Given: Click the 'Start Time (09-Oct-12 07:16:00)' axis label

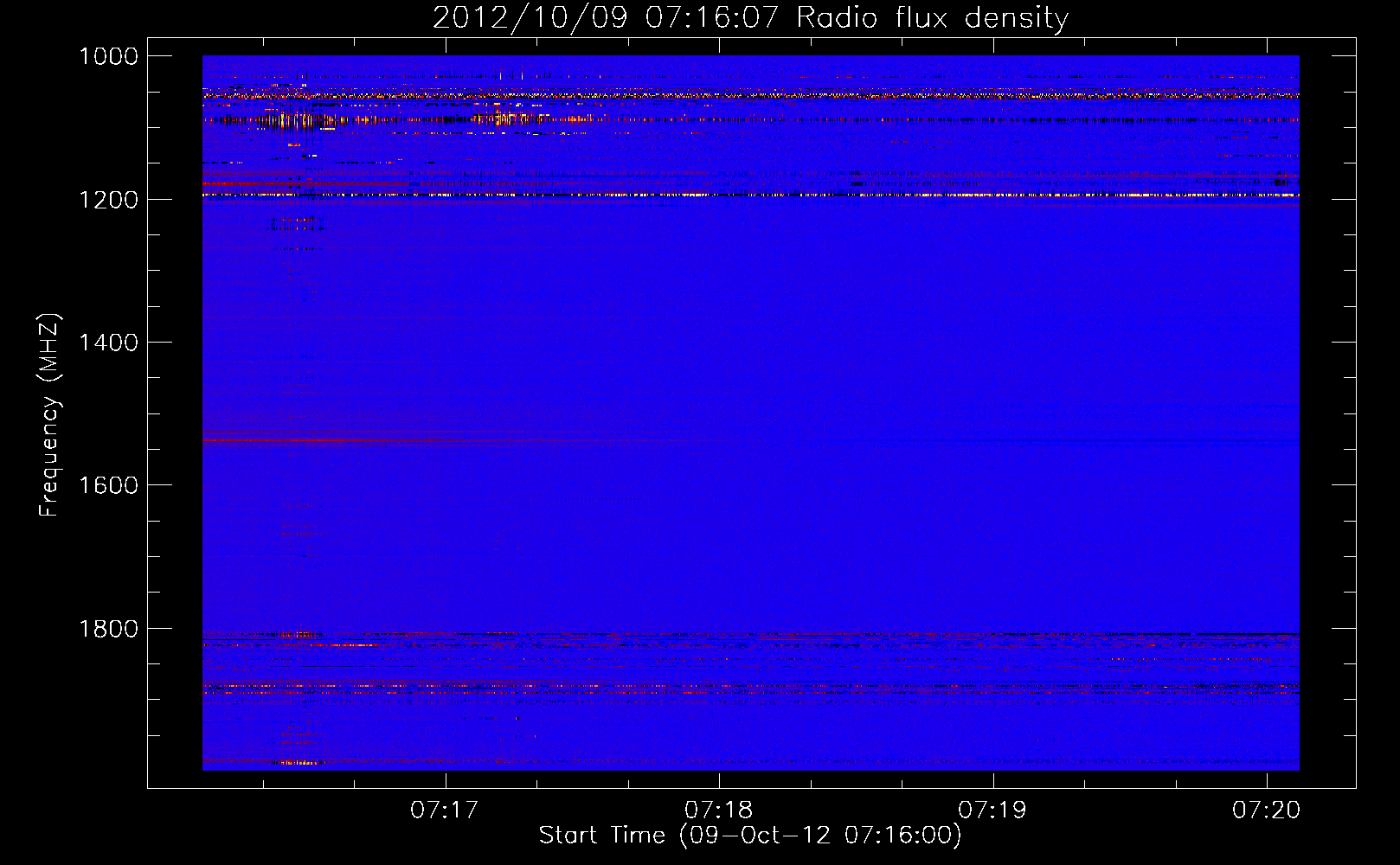Looking at the screenshot, I should [750, 836].
